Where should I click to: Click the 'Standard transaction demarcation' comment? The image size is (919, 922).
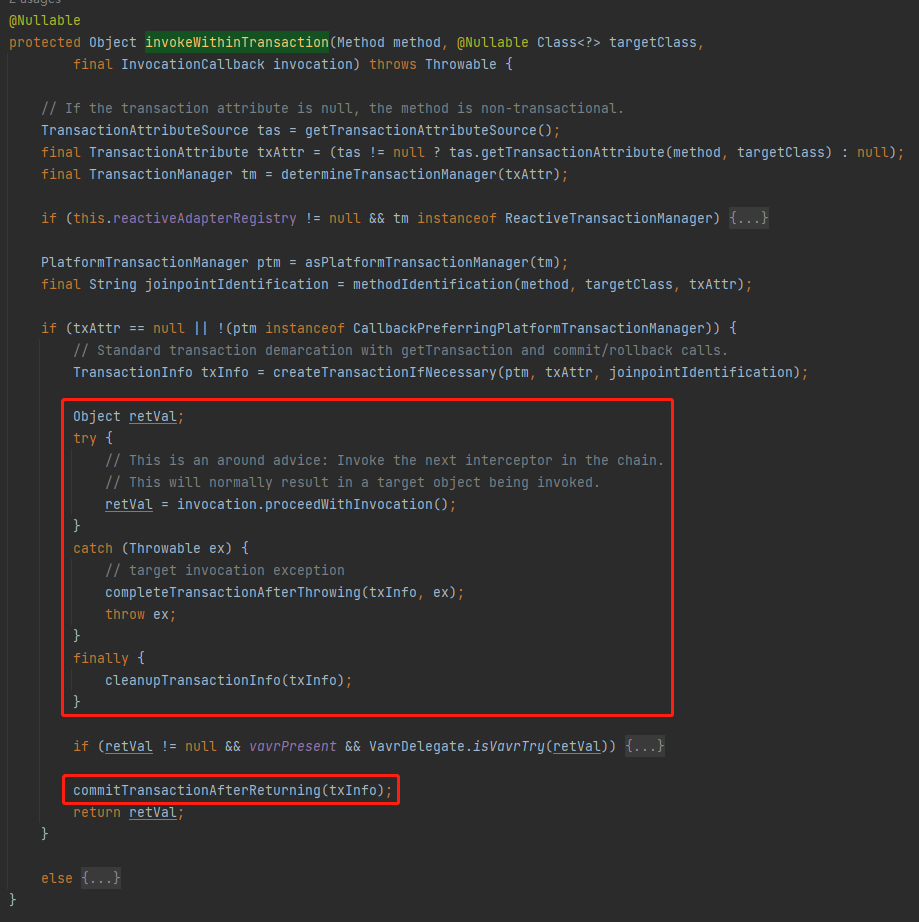[x=400, y=350]
